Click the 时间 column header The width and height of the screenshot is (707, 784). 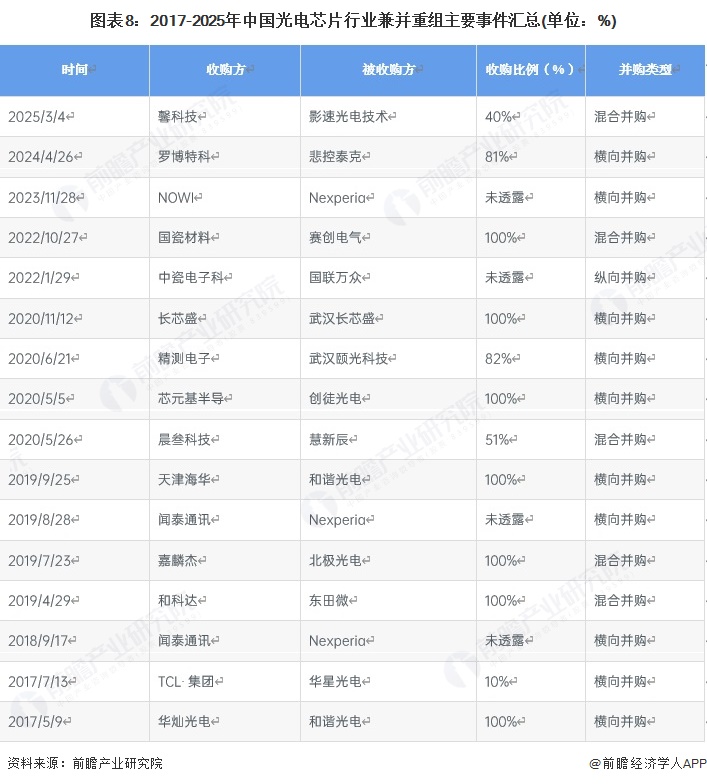point(74,70)
